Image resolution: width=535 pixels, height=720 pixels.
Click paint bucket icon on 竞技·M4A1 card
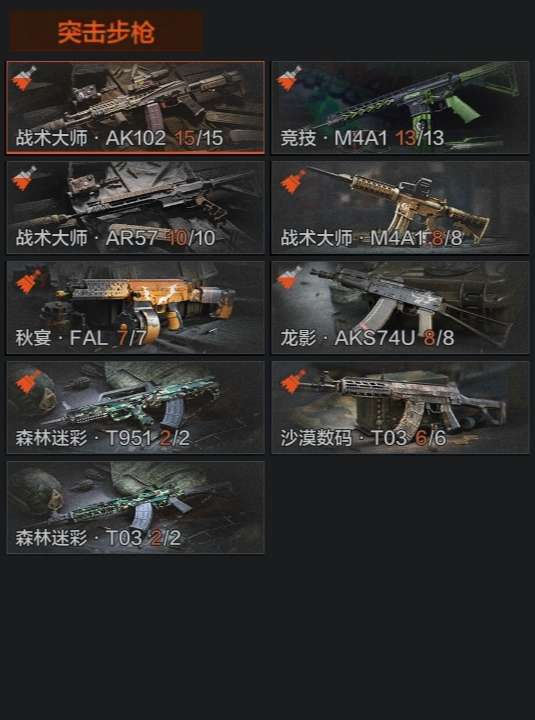click(x=289, y=78)
